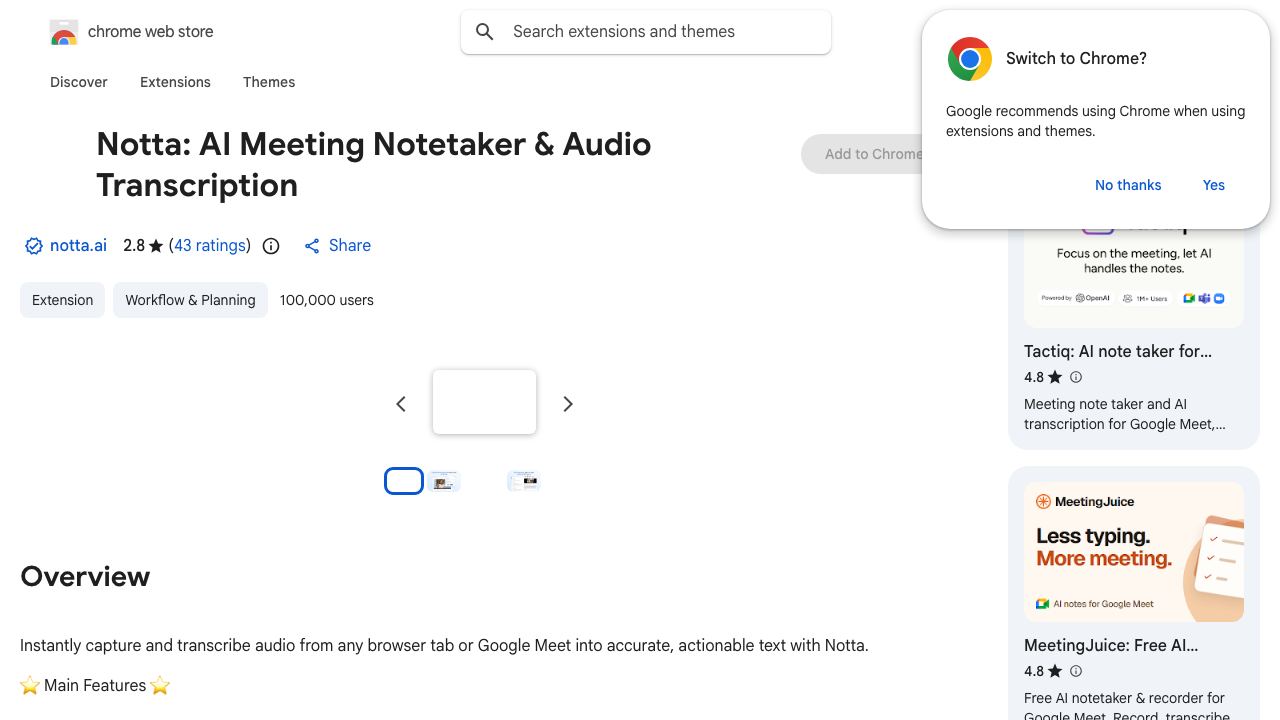Click the Share icon

[312, 246]
